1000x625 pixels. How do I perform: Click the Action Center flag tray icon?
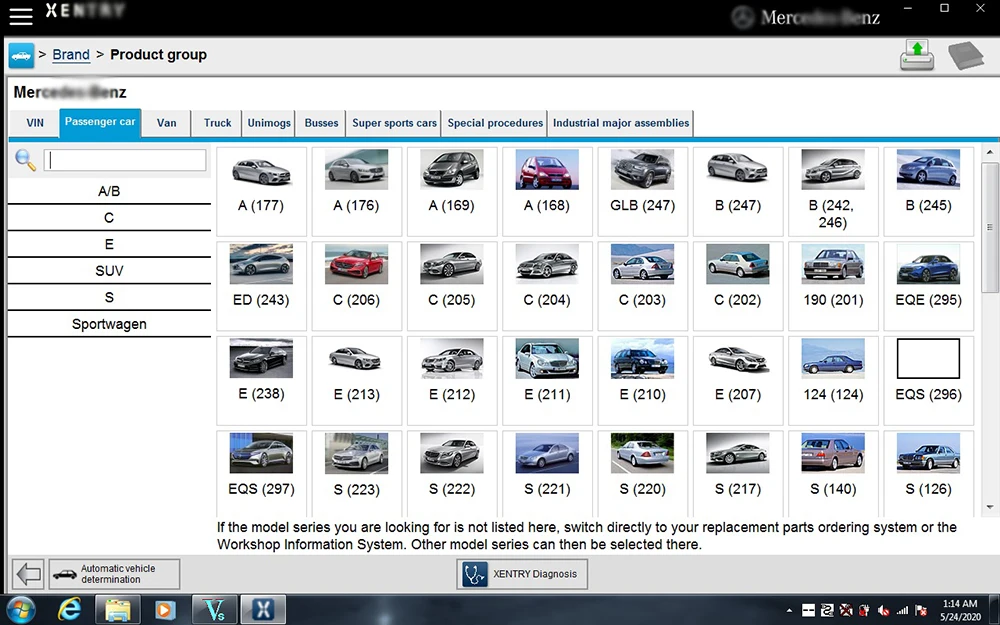tap(920, 610)
